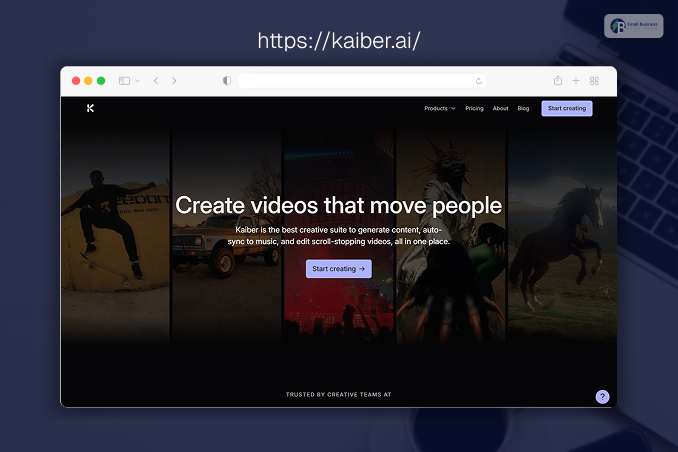Click the browser back arrow
Viewport: 678px width, 452px height.
click(156, 81)
